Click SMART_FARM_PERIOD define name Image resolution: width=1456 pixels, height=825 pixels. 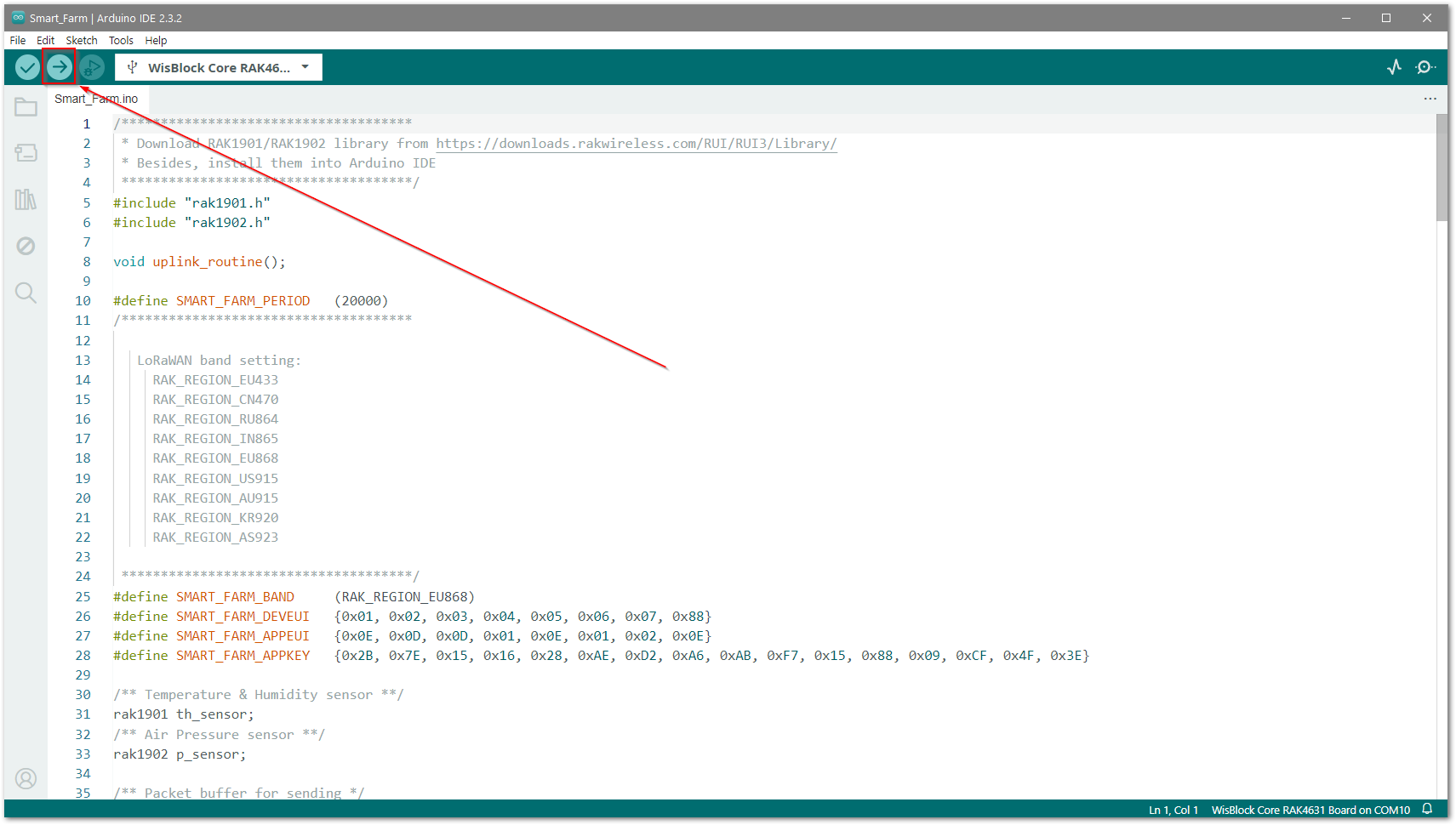pyautogui.click(x=243, y=301)
